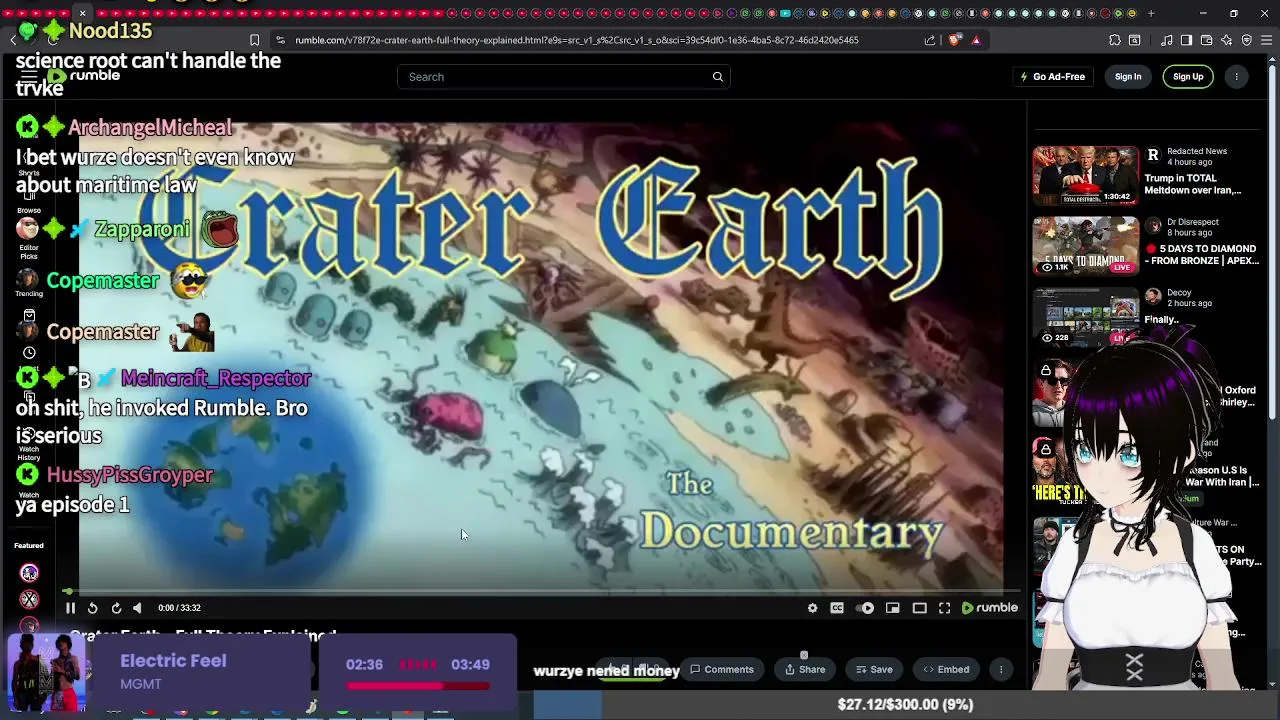Bookmark the page with bookmark icon
1280x720 pixels.
254,40
